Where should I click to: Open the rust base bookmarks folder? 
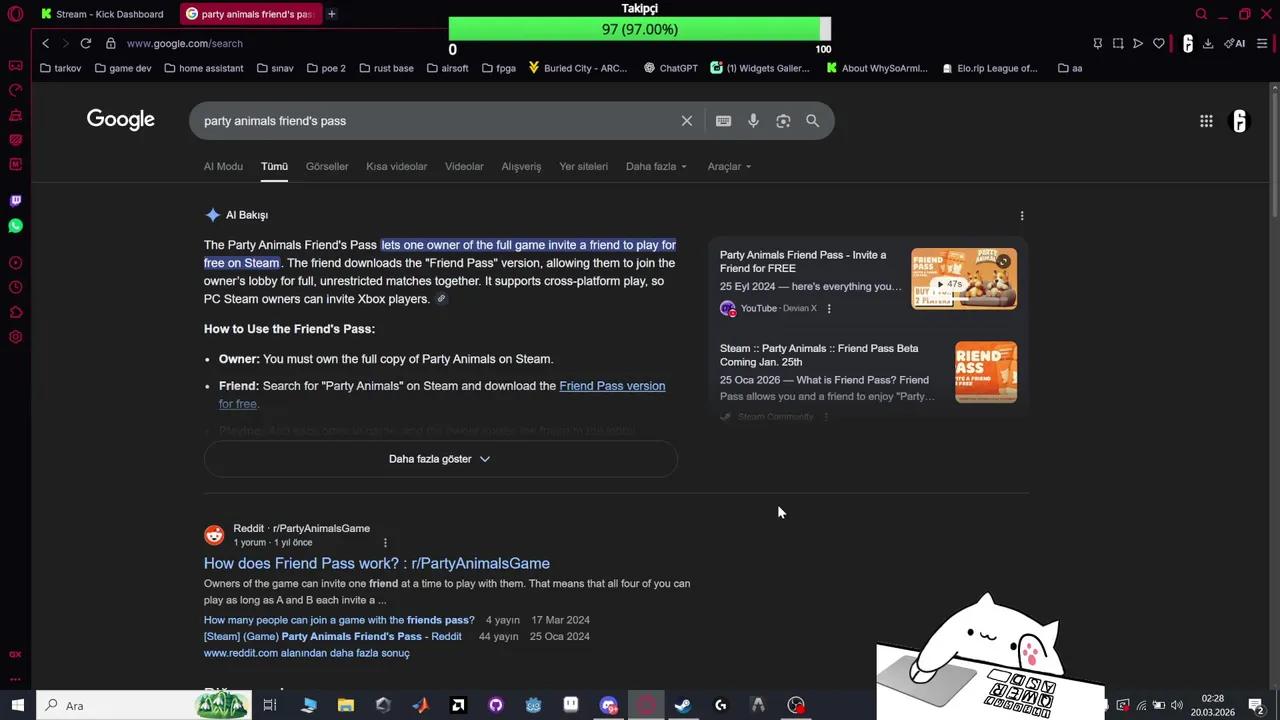[386, 68]
